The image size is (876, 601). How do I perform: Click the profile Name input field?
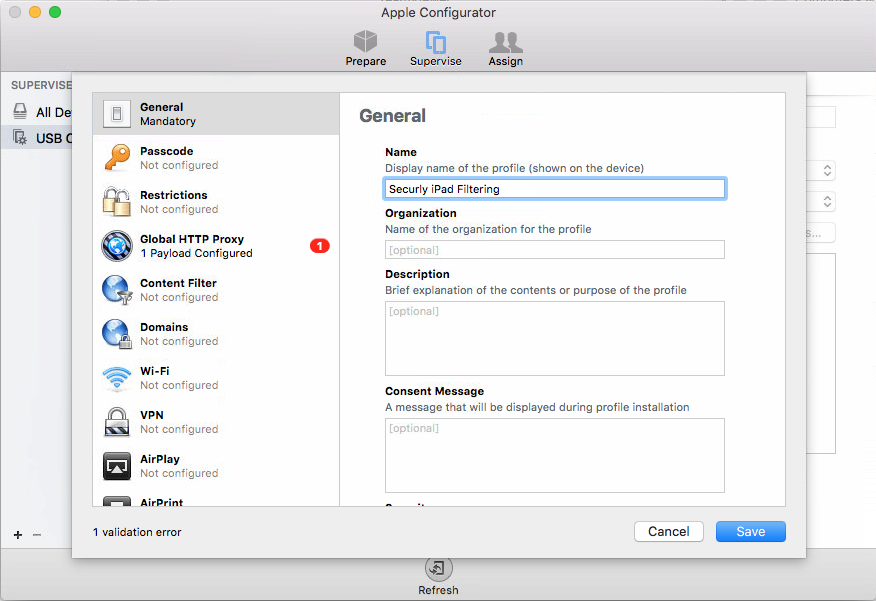click(555, 189)
